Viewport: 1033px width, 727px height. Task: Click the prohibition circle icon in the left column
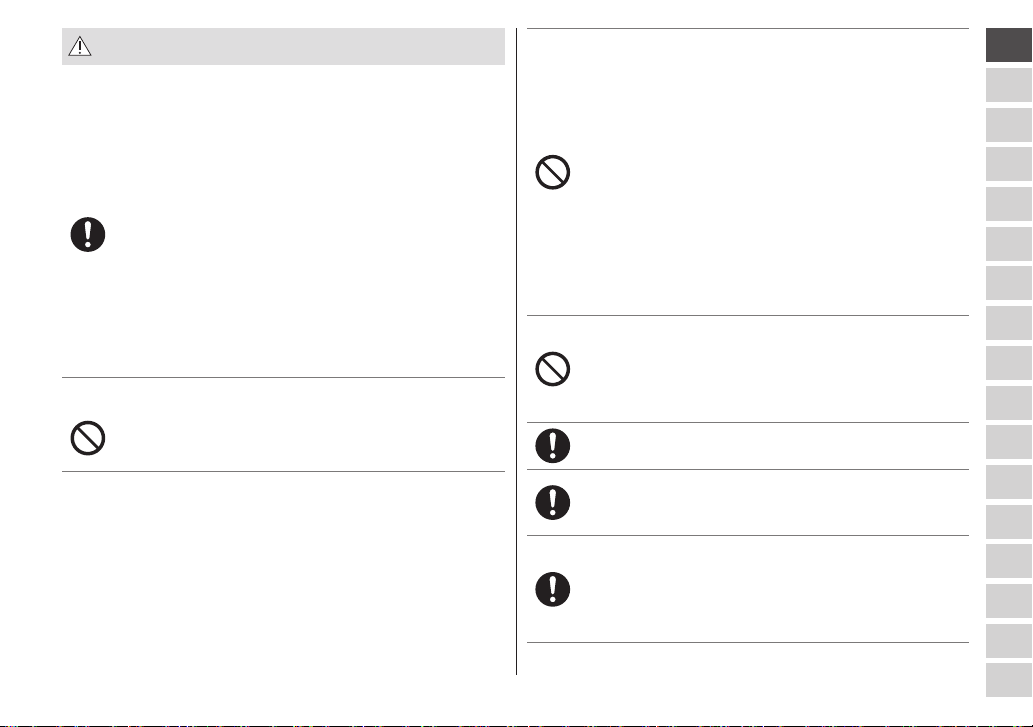pyautogui.click(x=88, y=438)
